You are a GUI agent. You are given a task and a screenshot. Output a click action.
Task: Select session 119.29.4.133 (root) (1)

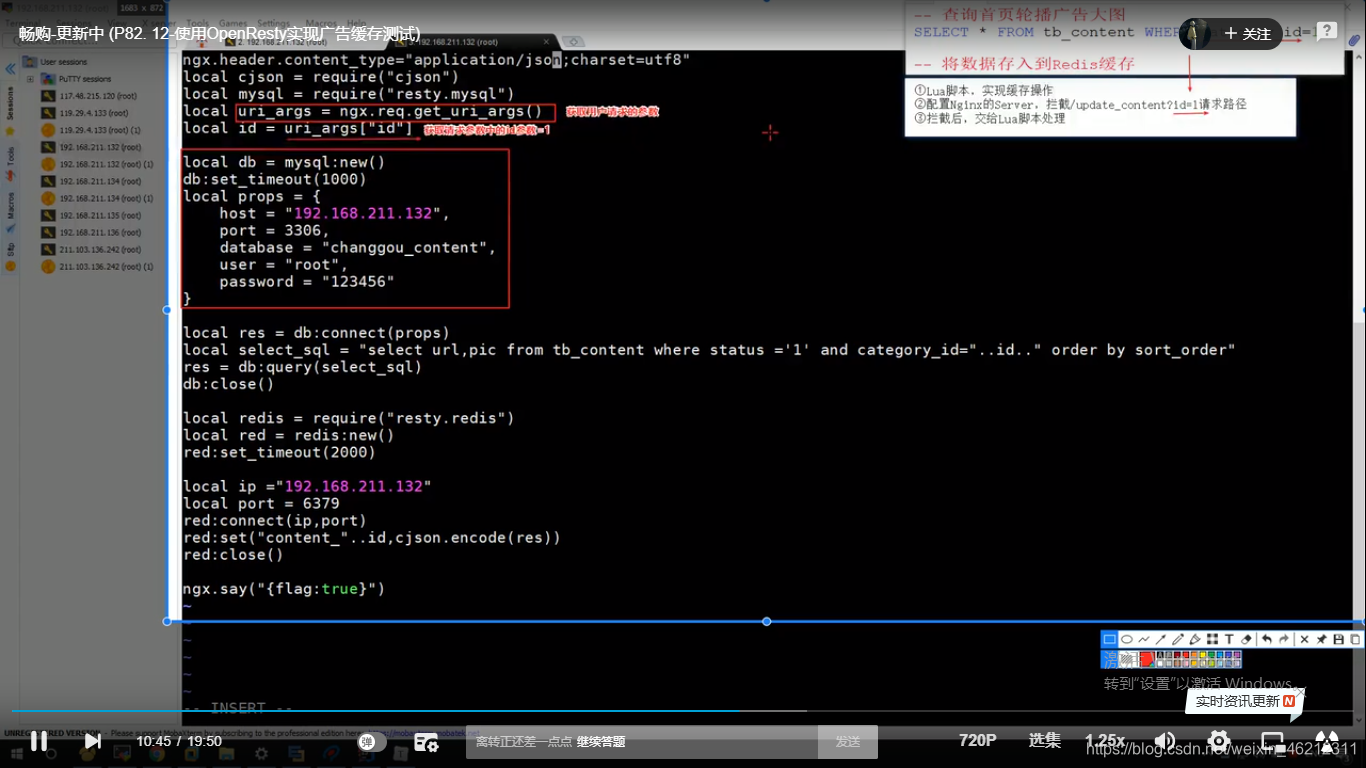(99, 130)
